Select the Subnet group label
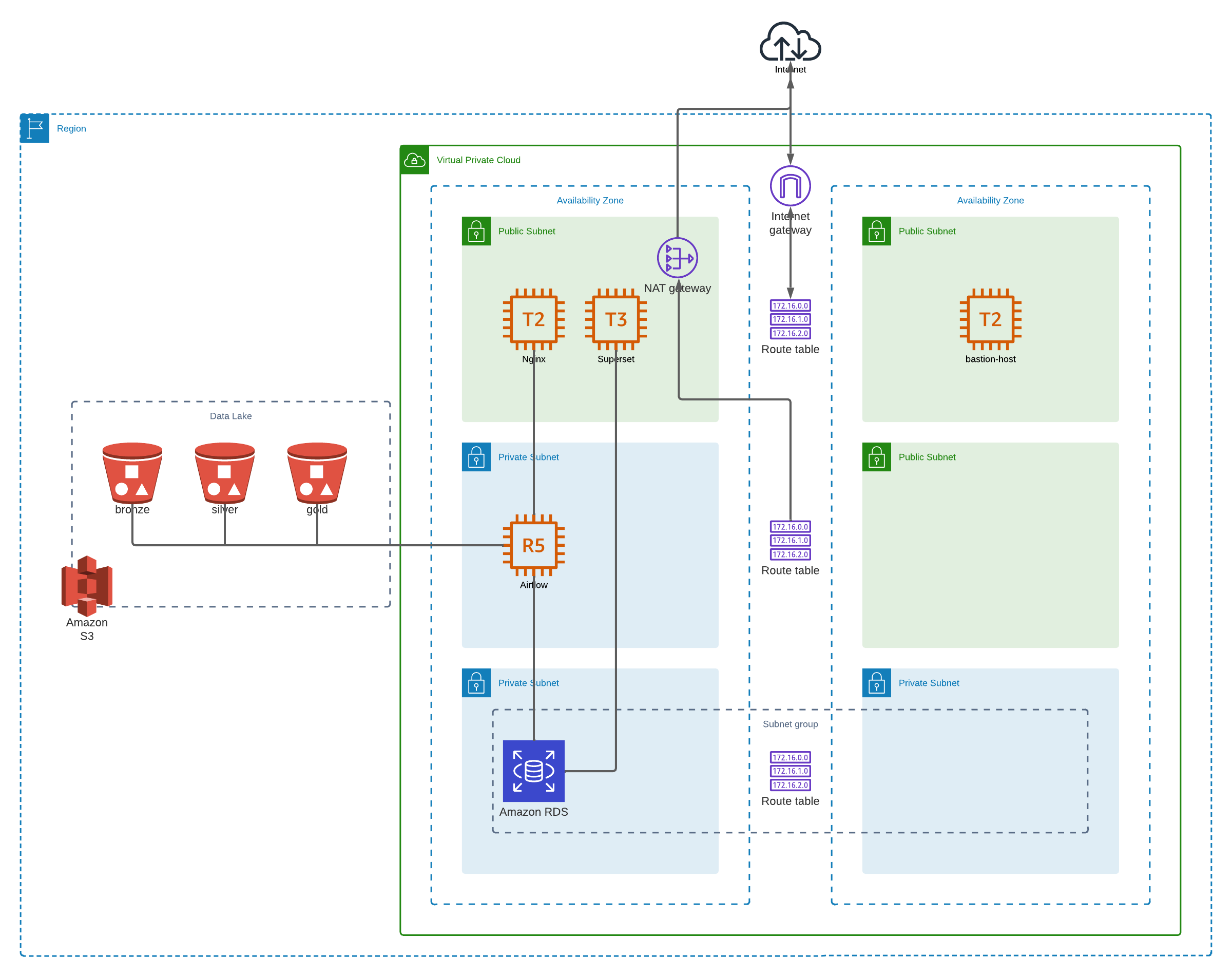Image resolution: width=1232 pixels, height=977 pixels. pos(790,724)
